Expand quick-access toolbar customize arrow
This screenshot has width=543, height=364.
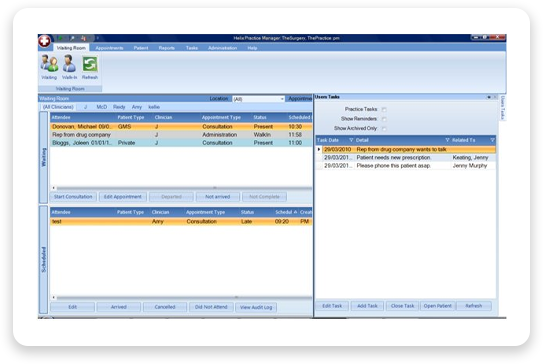point(98,38)
